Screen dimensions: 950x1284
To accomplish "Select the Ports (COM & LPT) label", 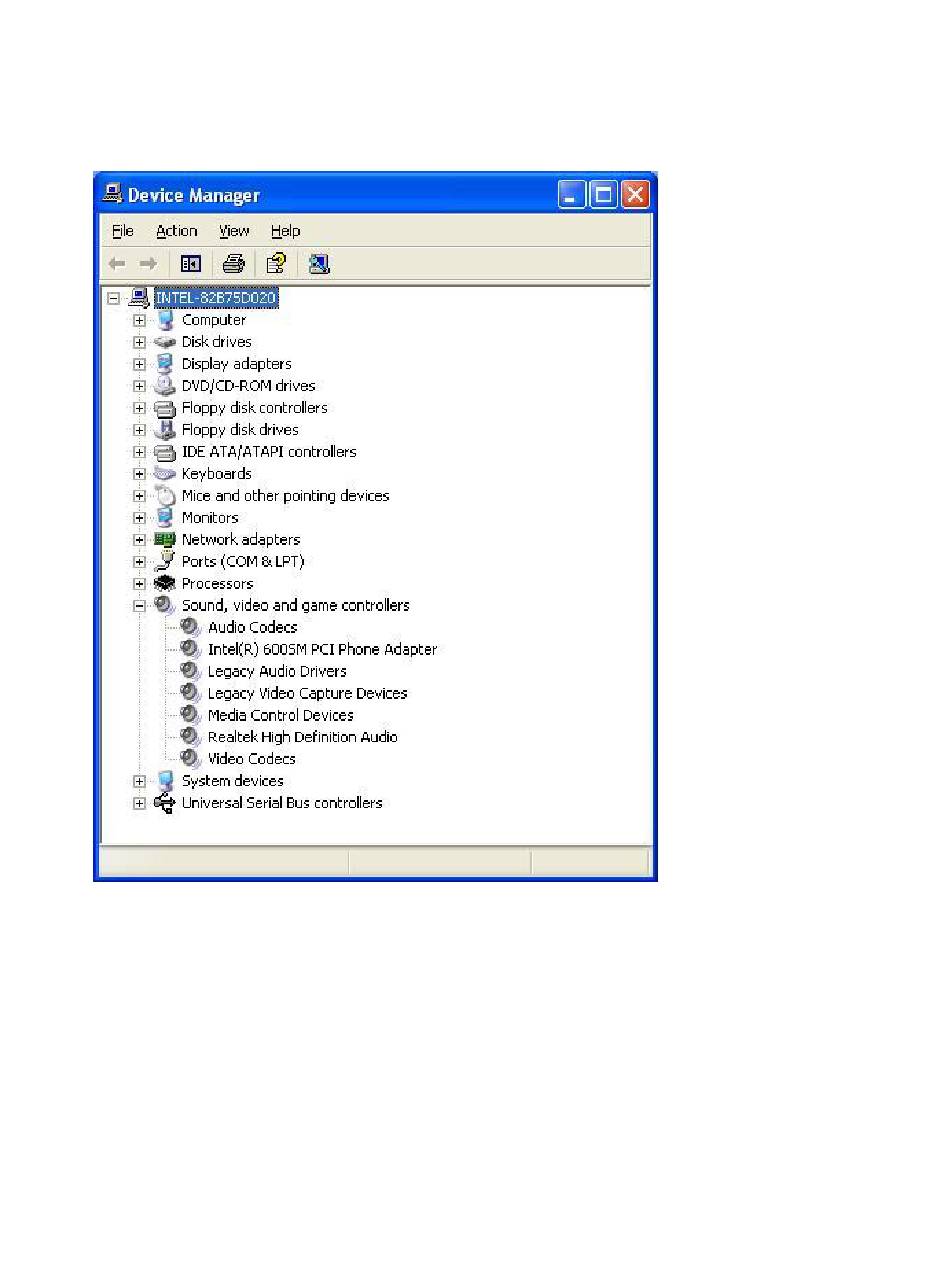I will coord(243,562).
